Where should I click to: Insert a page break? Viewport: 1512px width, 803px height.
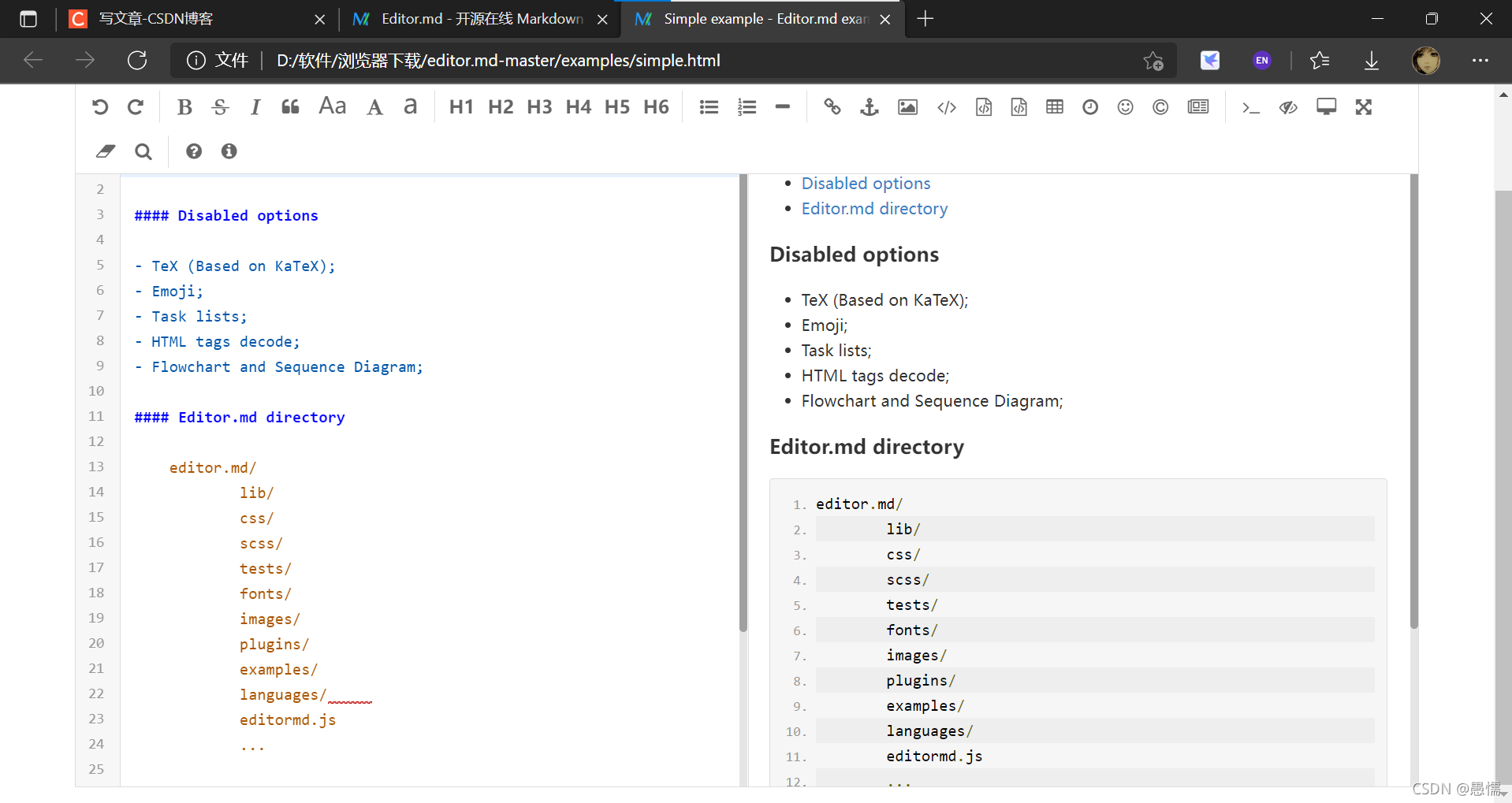[1198, 107]
